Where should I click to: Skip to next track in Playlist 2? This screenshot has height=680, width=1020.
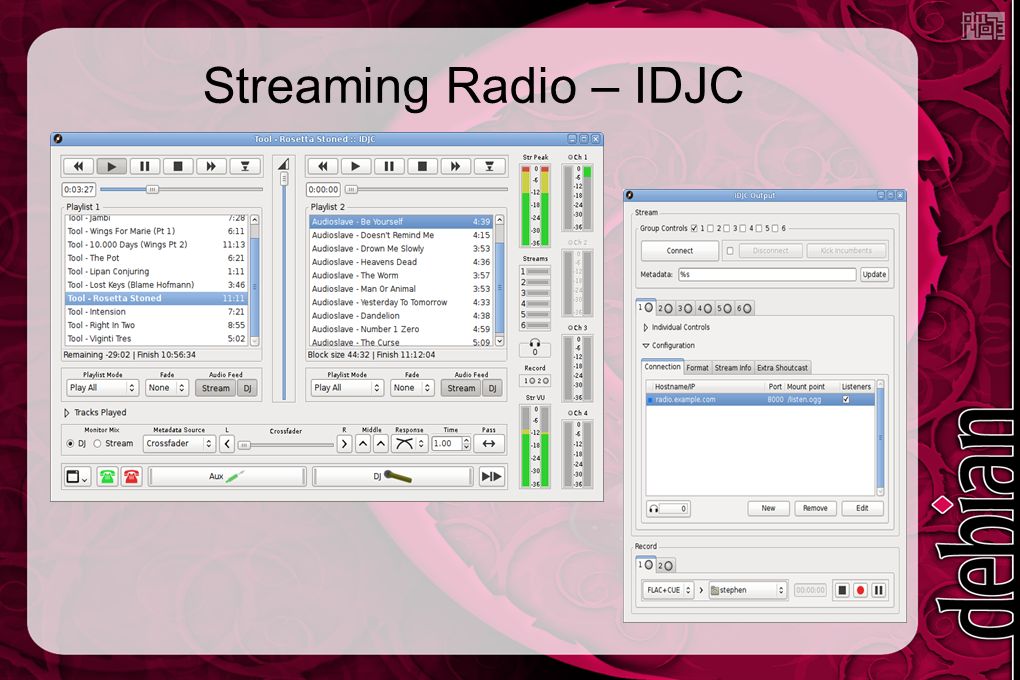(455, 167)
